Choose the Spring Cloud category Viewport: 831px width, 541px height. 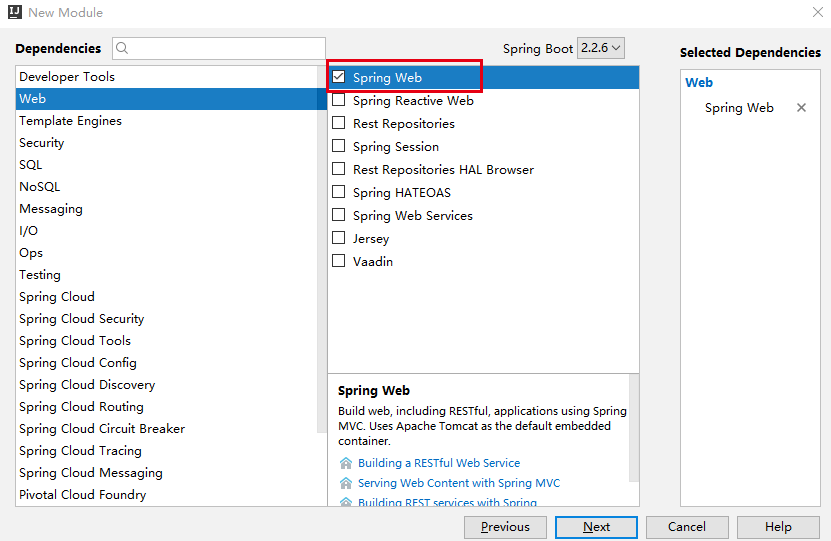[x=166, y=297]
